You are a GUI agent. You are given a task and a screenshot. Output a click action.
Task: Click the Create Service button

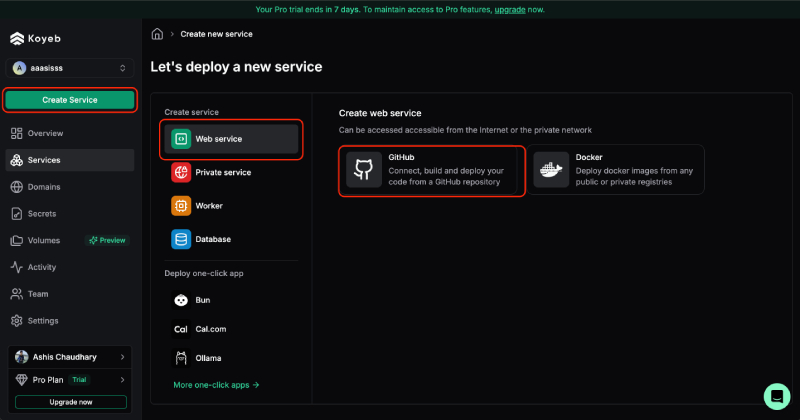point(70,100)
